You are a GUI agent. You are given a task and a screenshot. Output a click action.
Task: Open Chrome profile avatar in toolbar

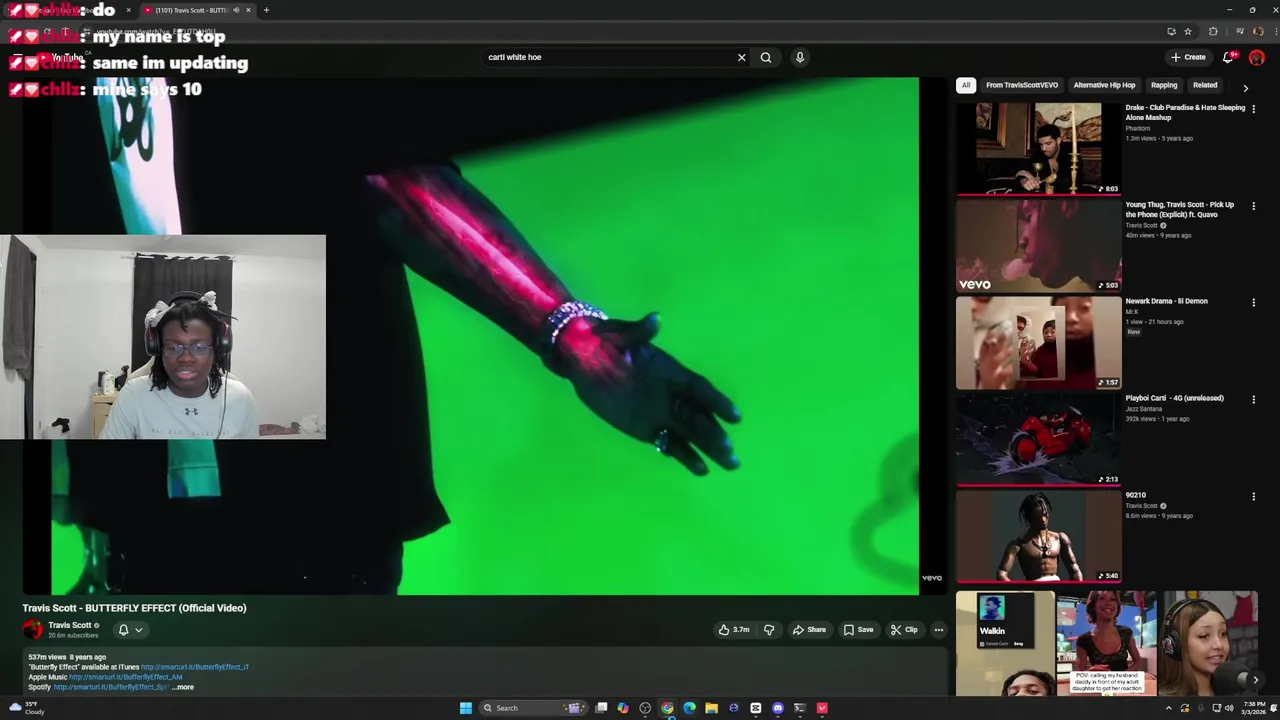[x=1258, y=31]
